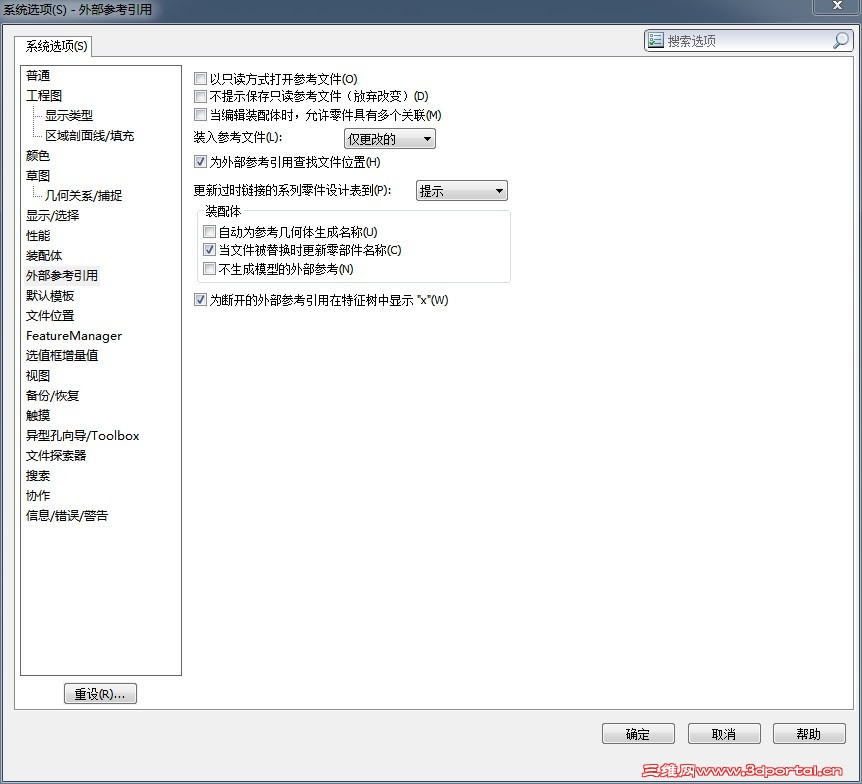Select 普通 in the options tree
Image resolution: width=862 pixels, height=784 pixels.
pyautogui.click(x=38, y=75)
